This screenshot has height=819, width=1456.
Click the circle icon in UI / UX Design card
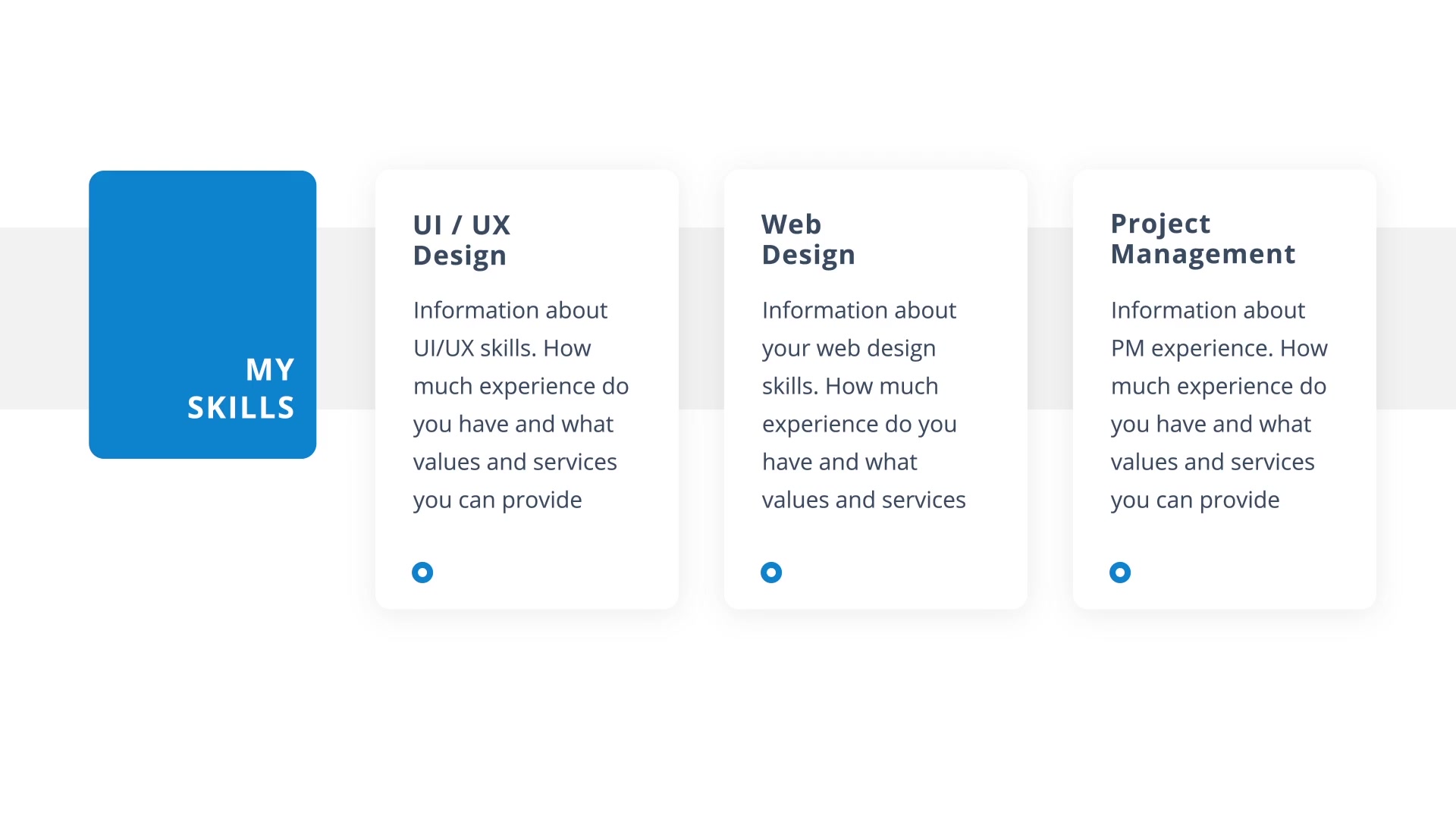pyautogui.click(x=422, y=573)
